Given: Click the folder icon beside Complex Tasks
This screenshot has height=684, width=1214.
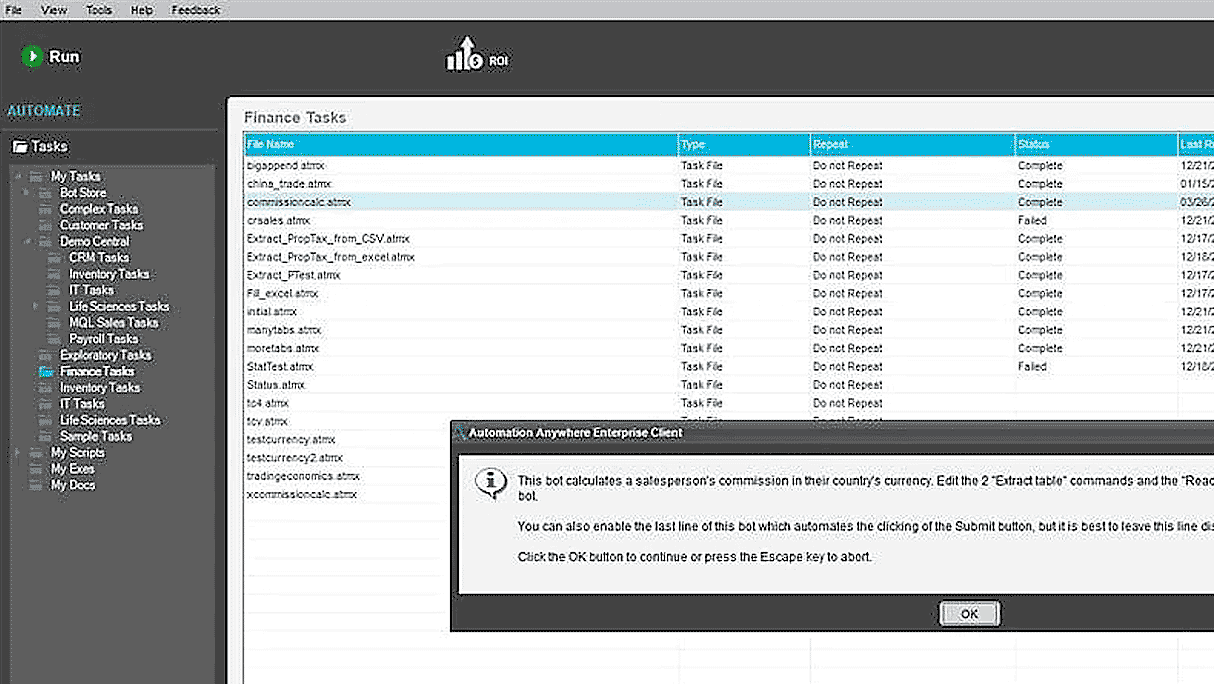Looking at the screenshot, I should click(x=45, y=209).
